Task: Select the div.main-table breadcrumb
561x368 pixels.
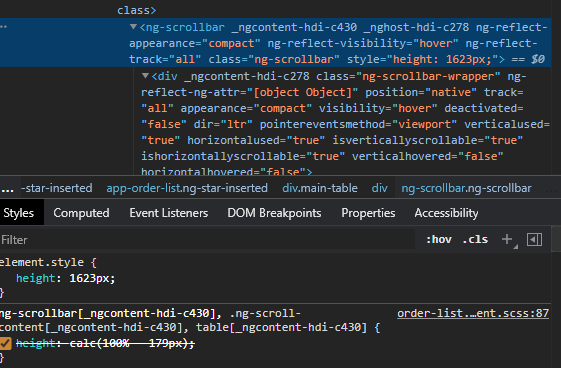Action: pos(320,188)
